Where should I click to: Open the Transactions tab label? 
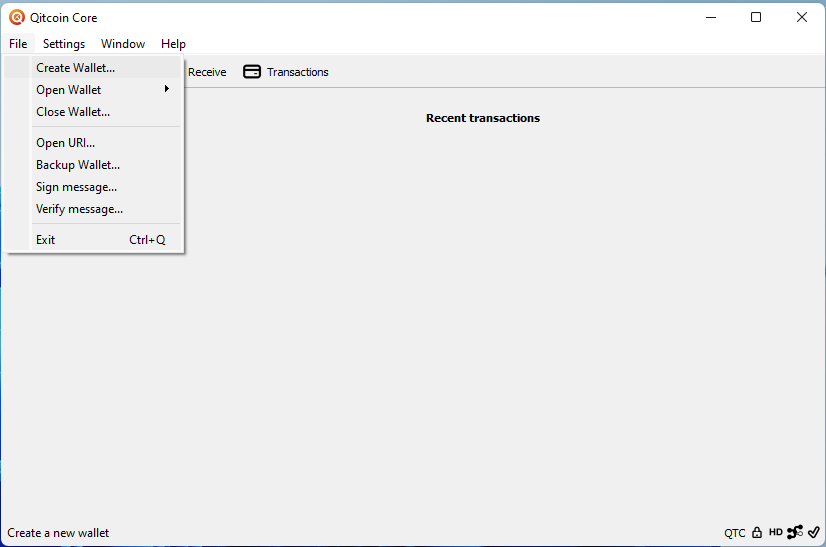point(298,72)
